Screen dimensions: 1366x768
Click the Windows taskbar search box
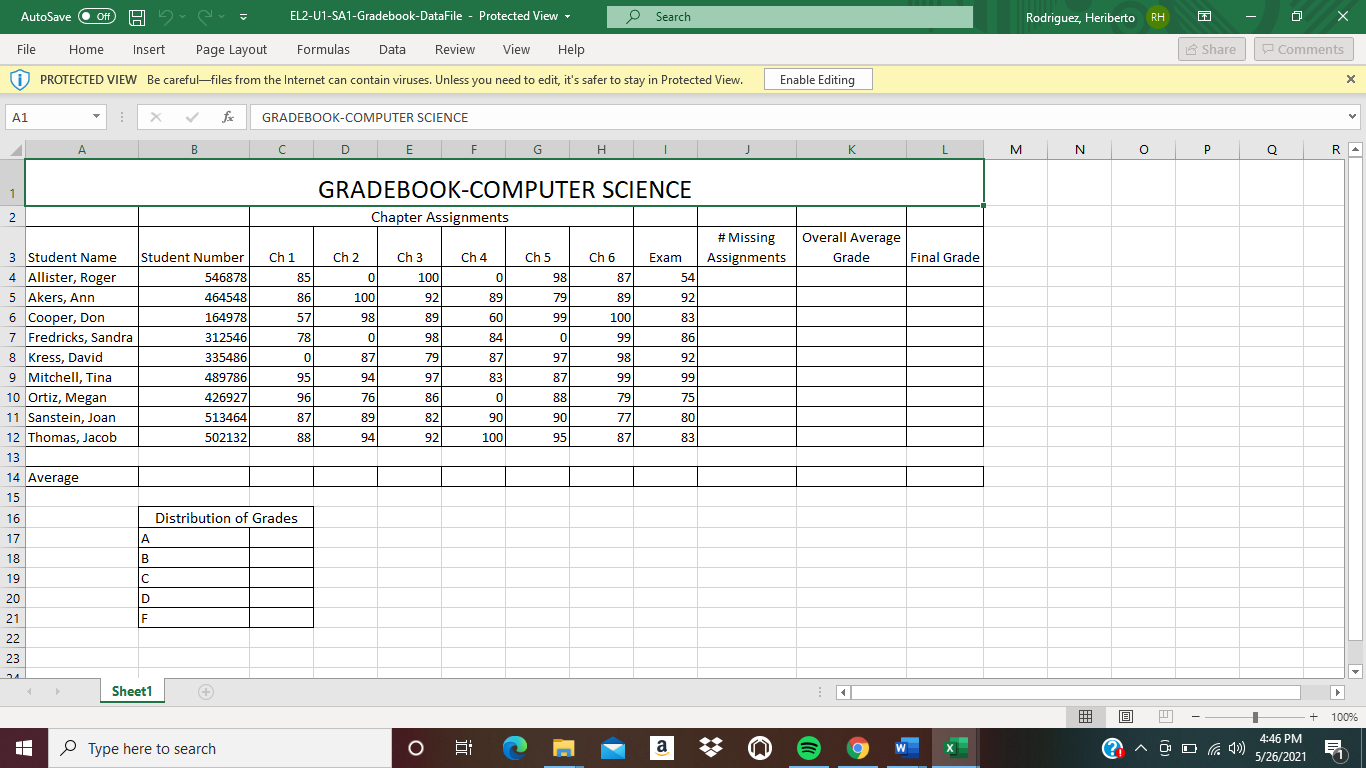[218, 748]
